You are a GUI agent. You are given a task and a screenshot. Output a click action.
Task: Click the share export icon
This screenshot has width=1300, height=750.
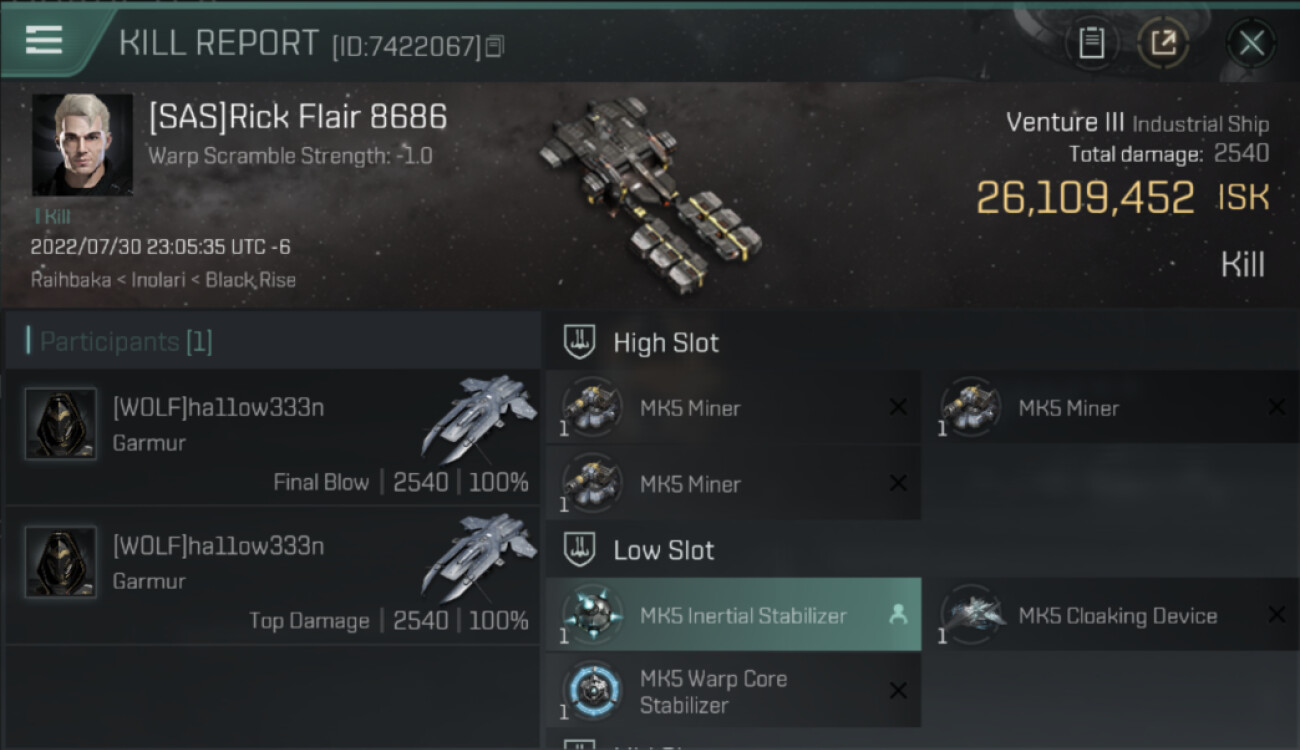pos(1163,43)
